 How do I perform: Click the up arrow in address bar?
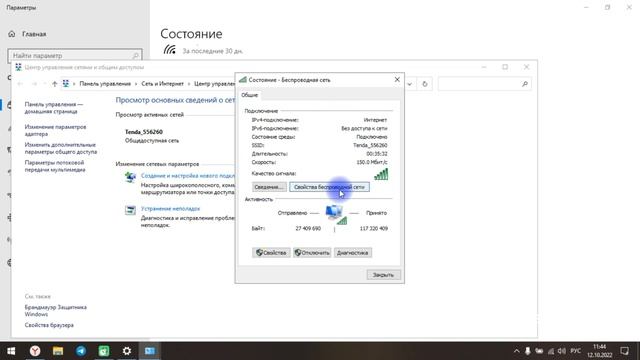[x=54, y=84]
